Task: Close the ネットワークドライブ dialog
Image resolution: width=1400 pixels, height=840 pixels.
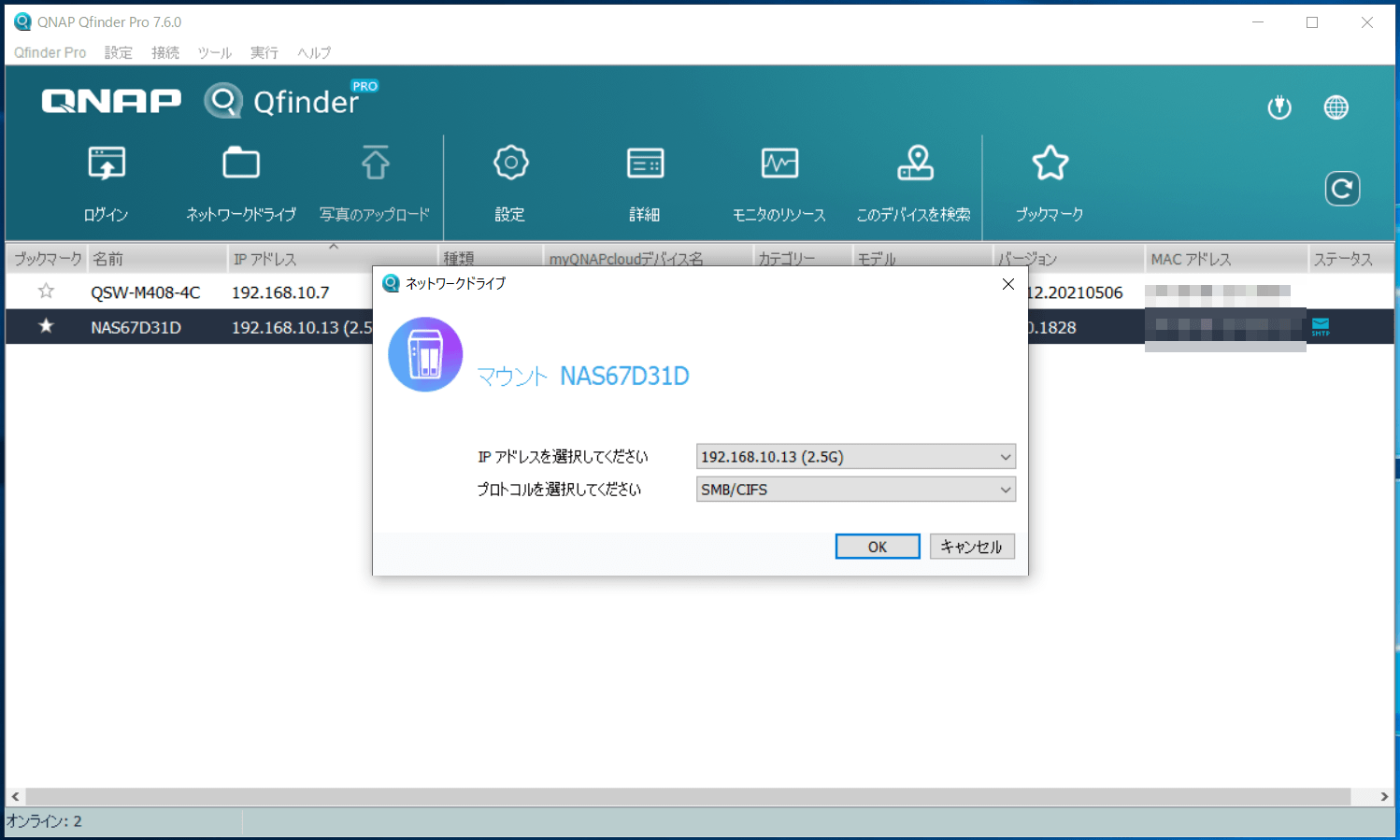Action: point(1008,284)
